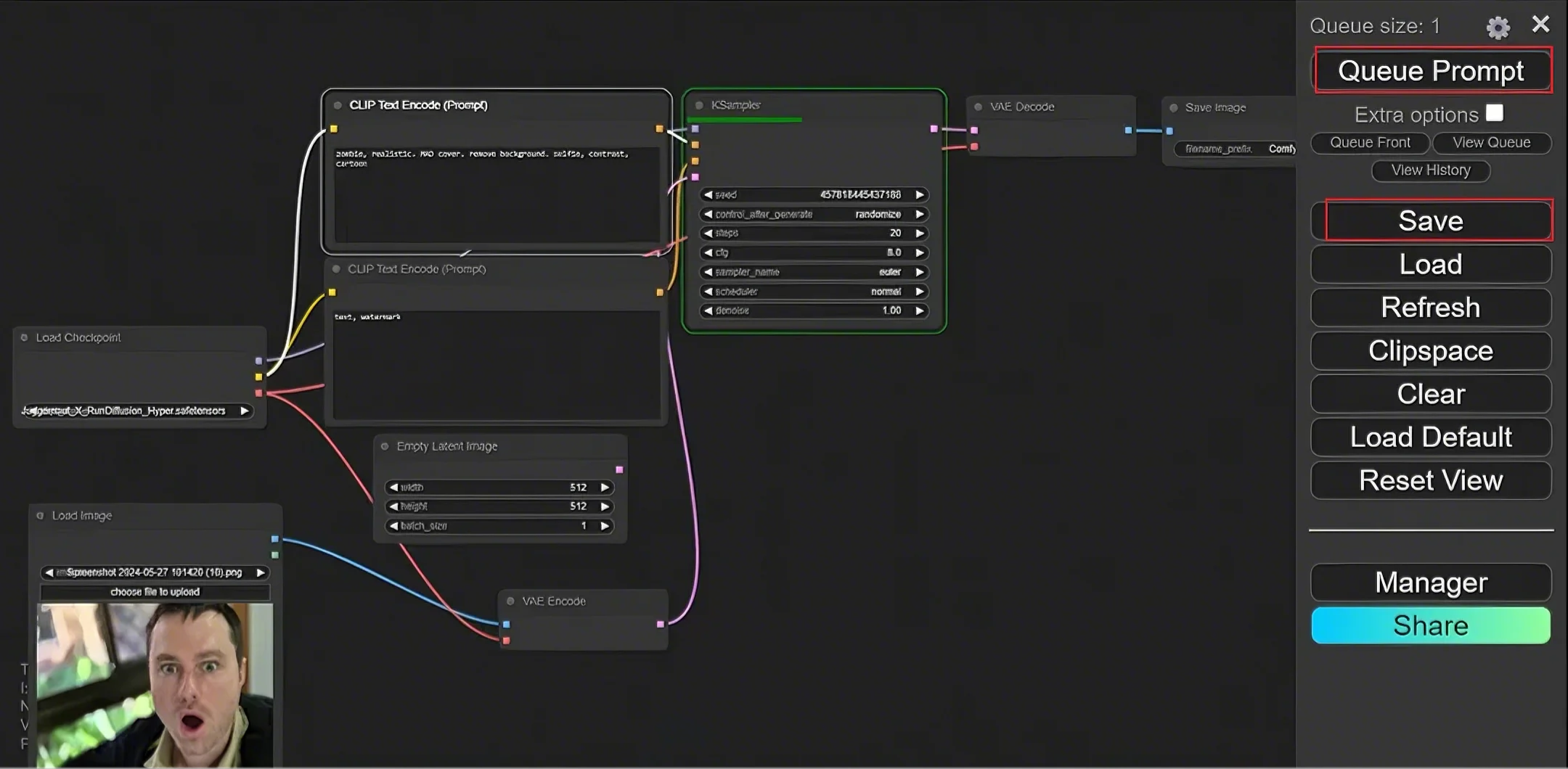Focus the negative prompt text area
The width and height of the screenshot is (1568, 769).
[x=497, y=365]
